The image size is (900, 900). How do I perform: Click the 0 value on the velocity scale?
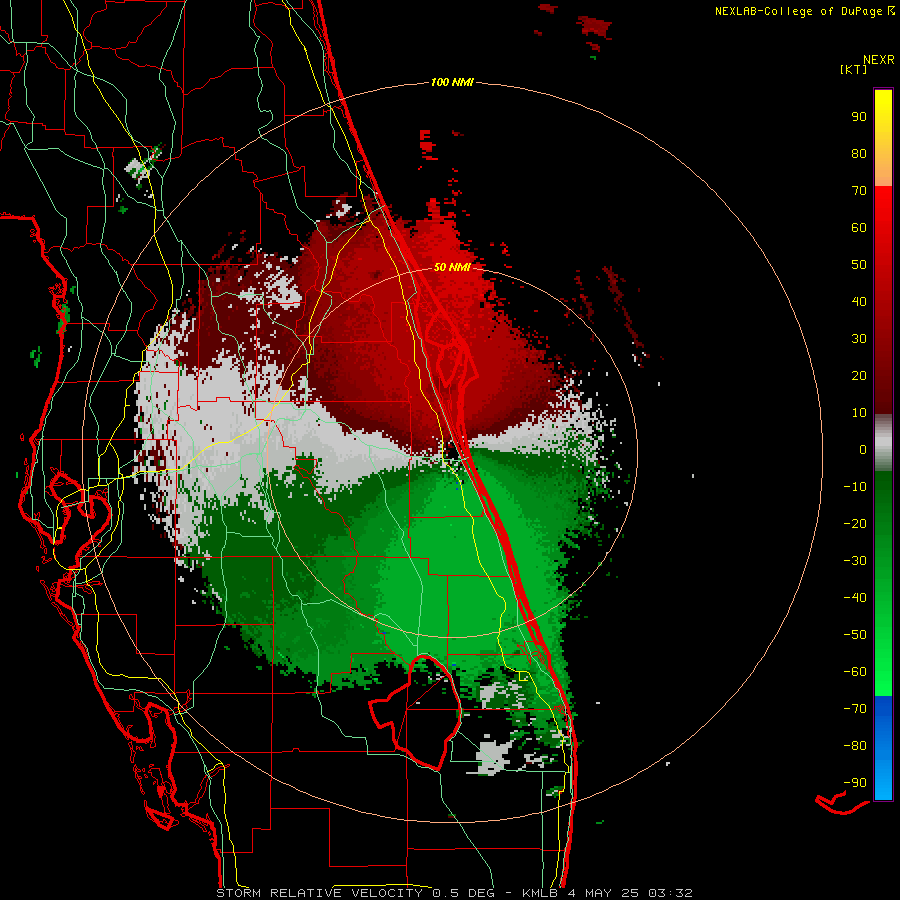tap(863, 450)
